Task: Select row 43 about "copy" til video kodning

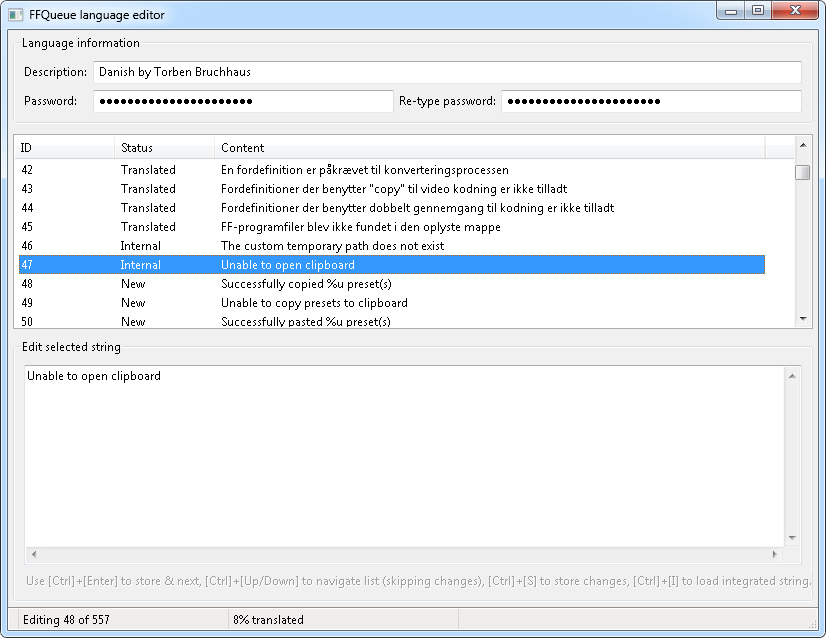Action: pos(391,189)
